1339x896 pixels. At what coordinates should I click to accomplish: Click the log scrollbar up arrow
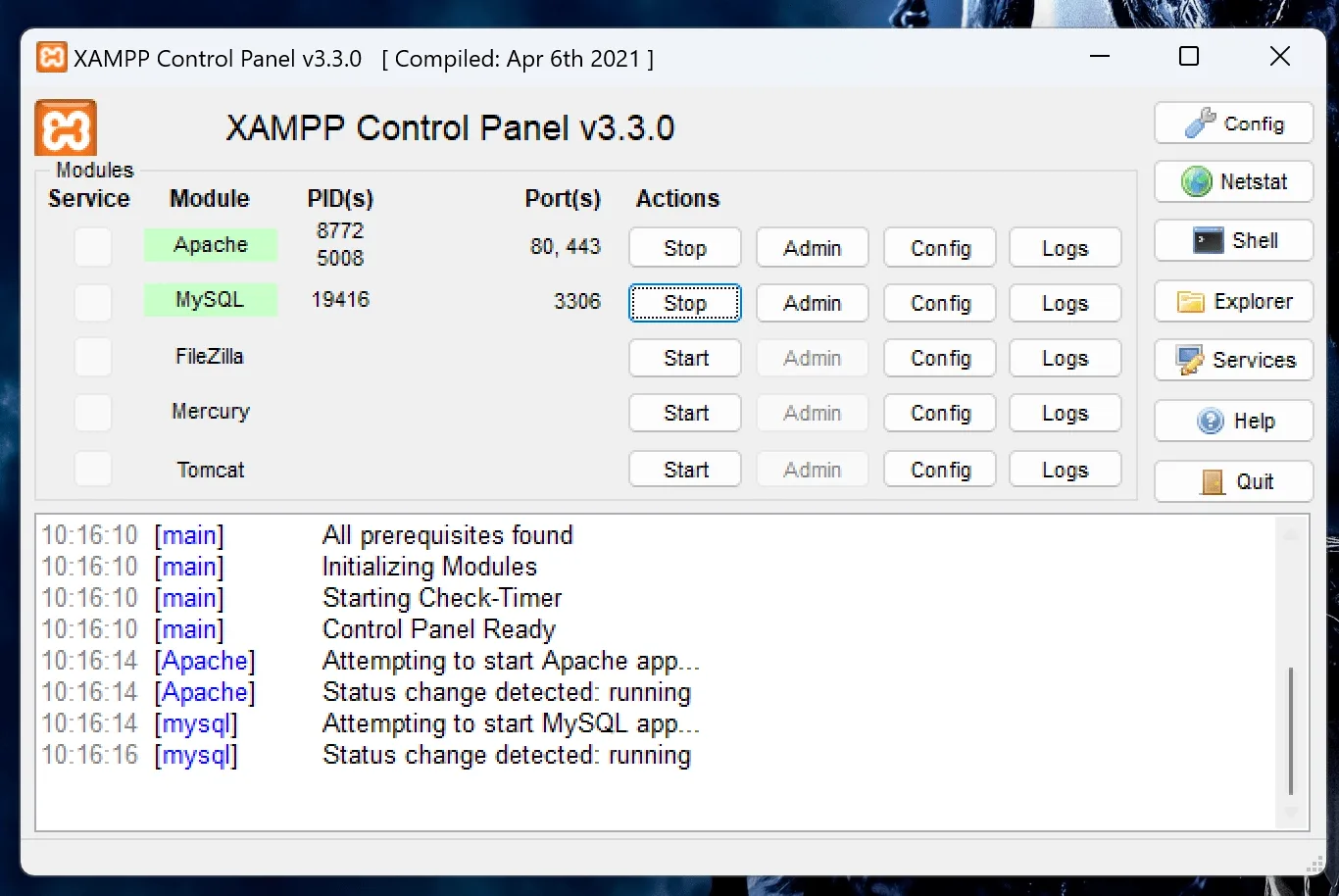click(x=1291, y=534)
